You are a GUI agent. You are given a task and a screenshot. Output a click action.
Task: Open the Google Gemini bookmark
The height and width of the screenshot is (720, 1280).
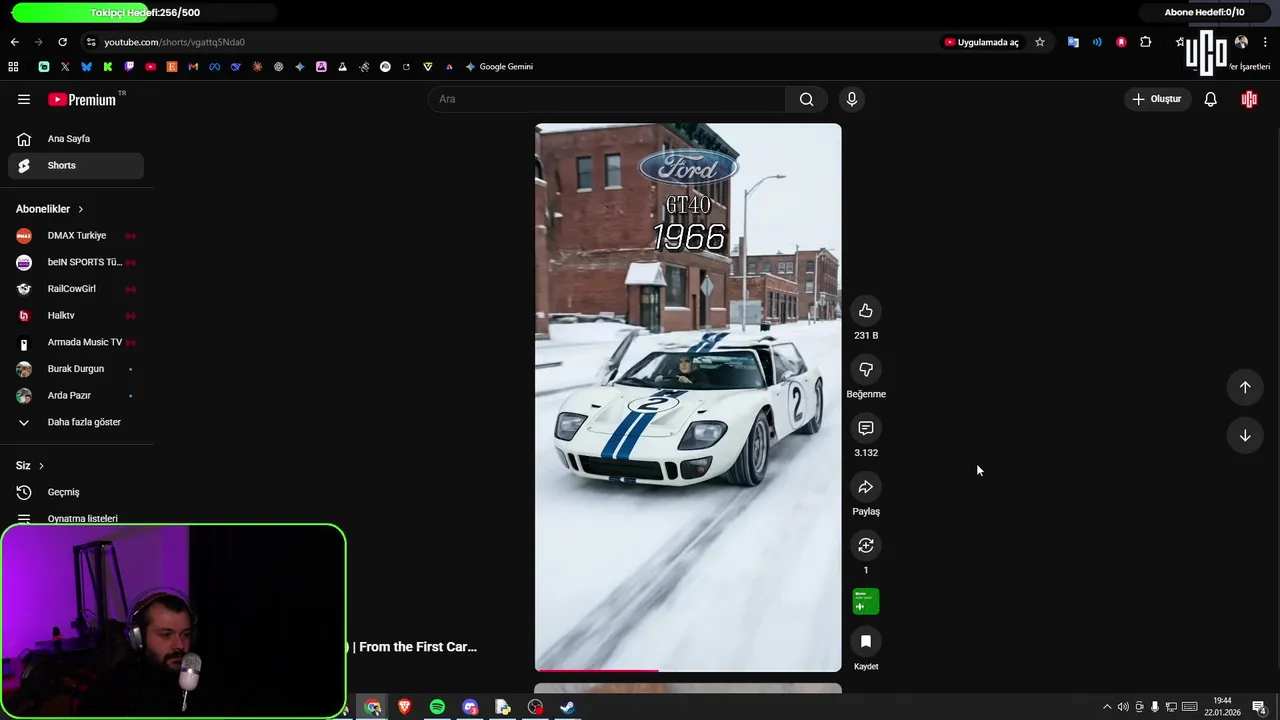point(499,67)
